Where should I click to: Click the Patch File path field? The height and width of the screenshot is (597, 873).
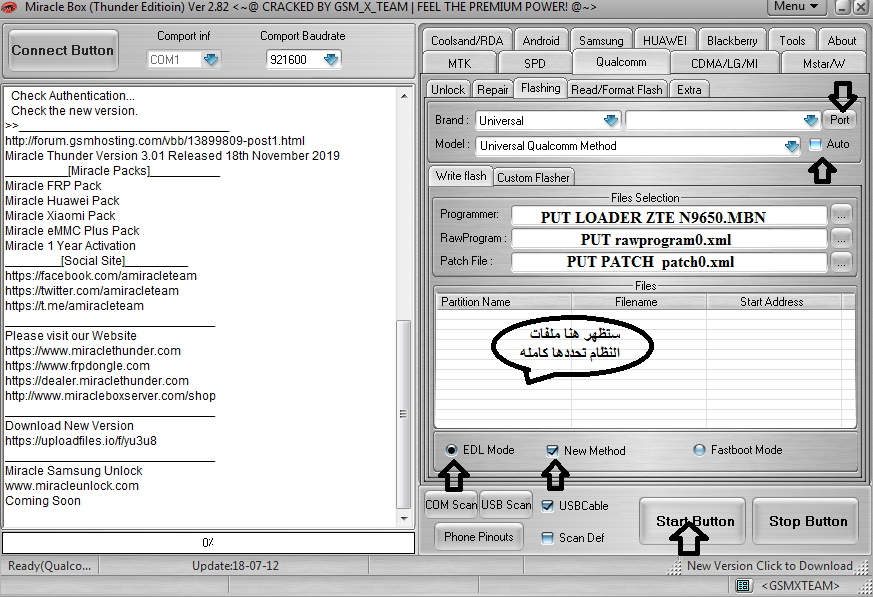tap(669, 262)
